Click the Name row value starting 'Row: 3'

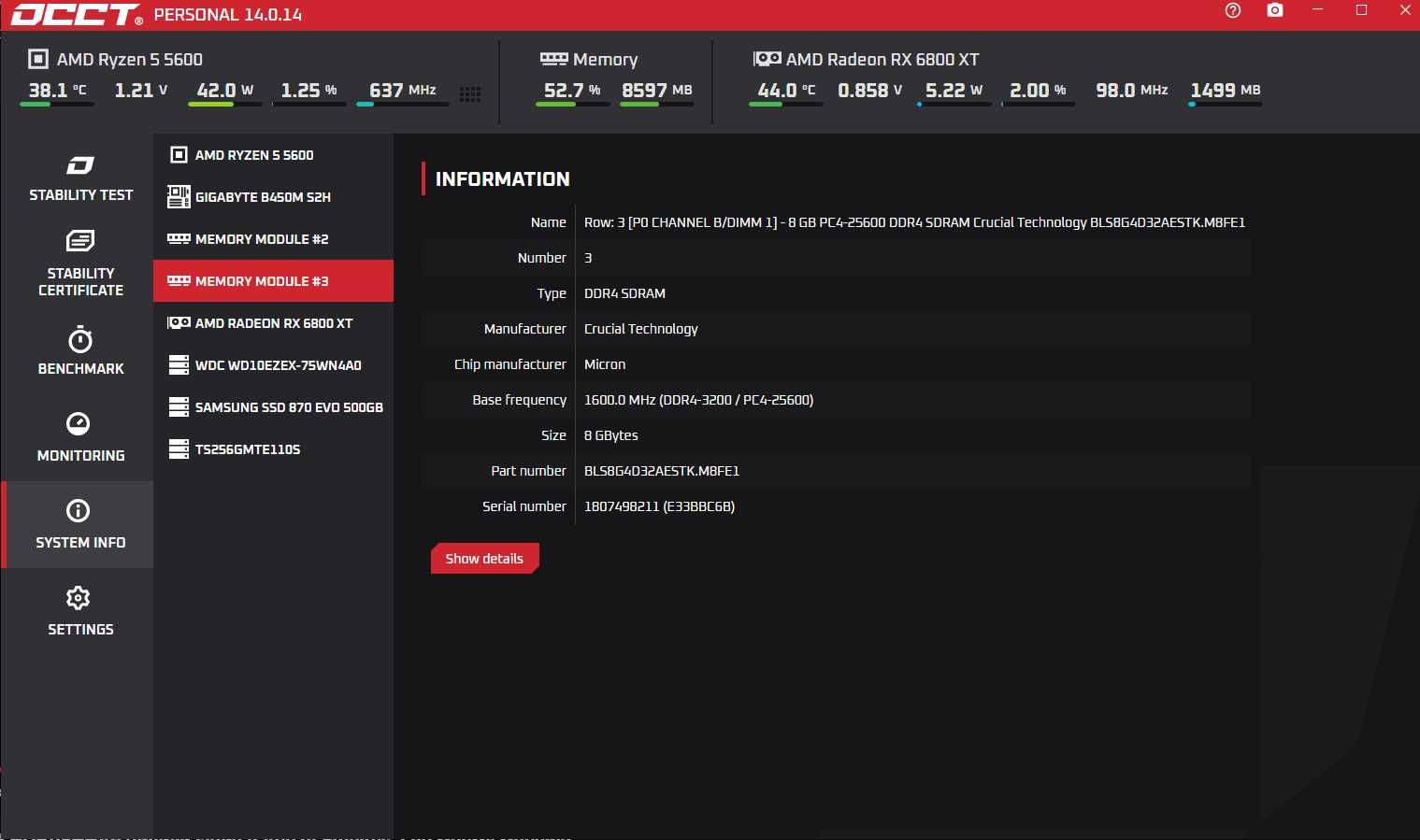coord(914,222)
